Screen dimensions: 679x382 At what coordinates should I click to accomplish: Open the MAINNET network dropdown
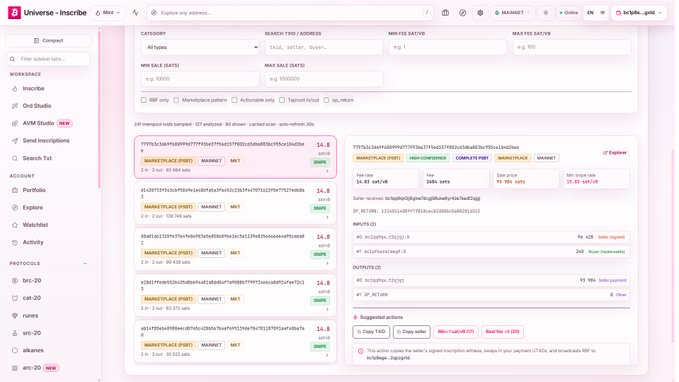point(512,13)
